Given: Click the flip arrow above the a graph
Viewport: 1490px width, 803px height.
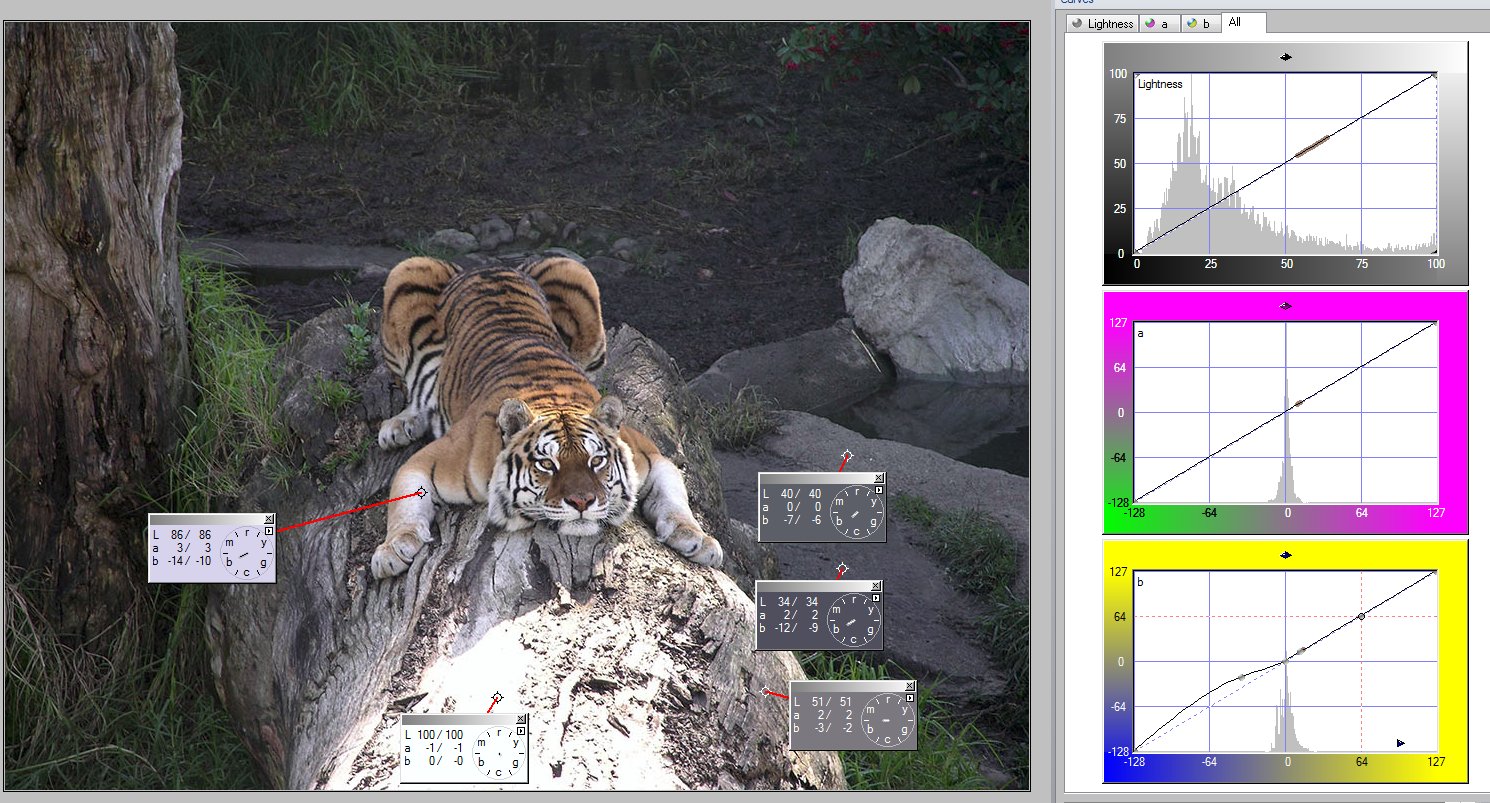Looking at the screenshot, I should (x=1286, y=306).
